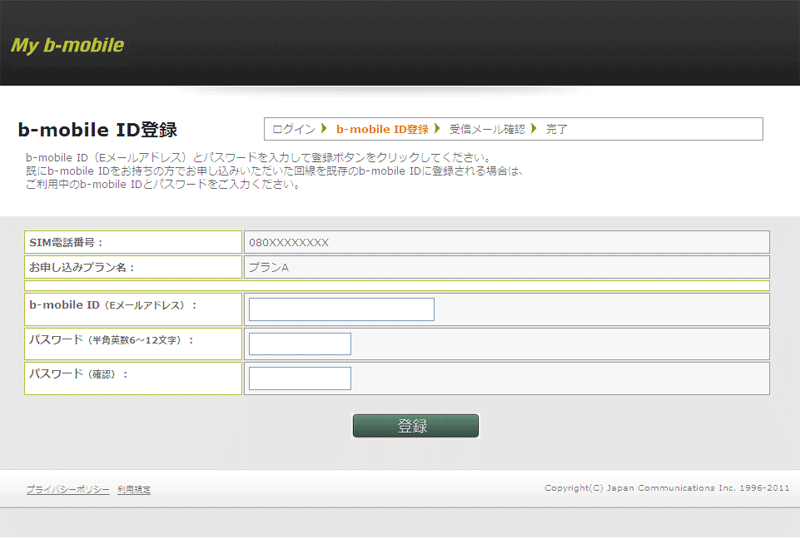800x539 pixels.
Task: Select the ログイン breadcrumb step
Action: [x=293, y=129]
